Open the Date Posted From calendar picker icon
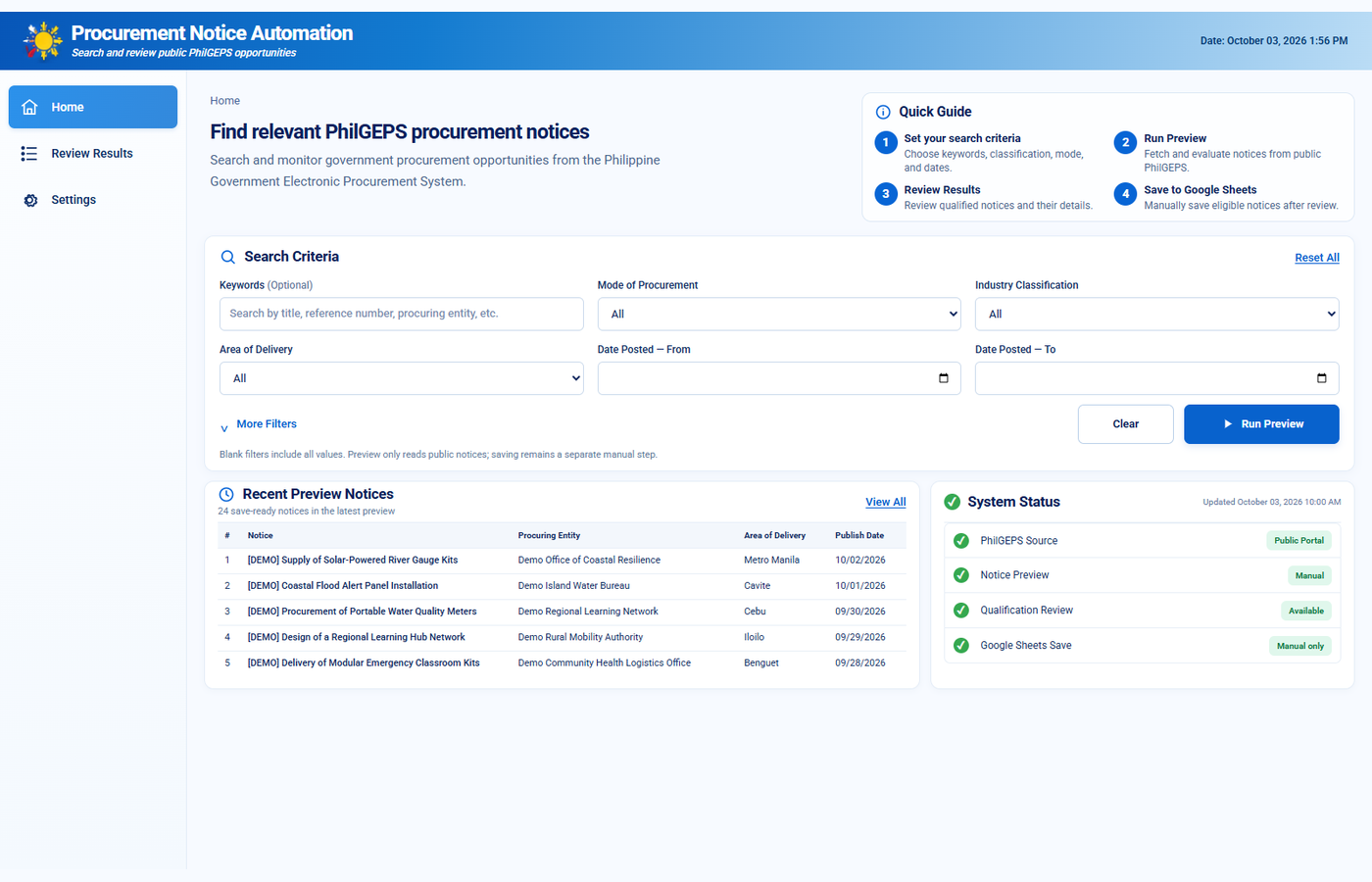 (944, 378)
